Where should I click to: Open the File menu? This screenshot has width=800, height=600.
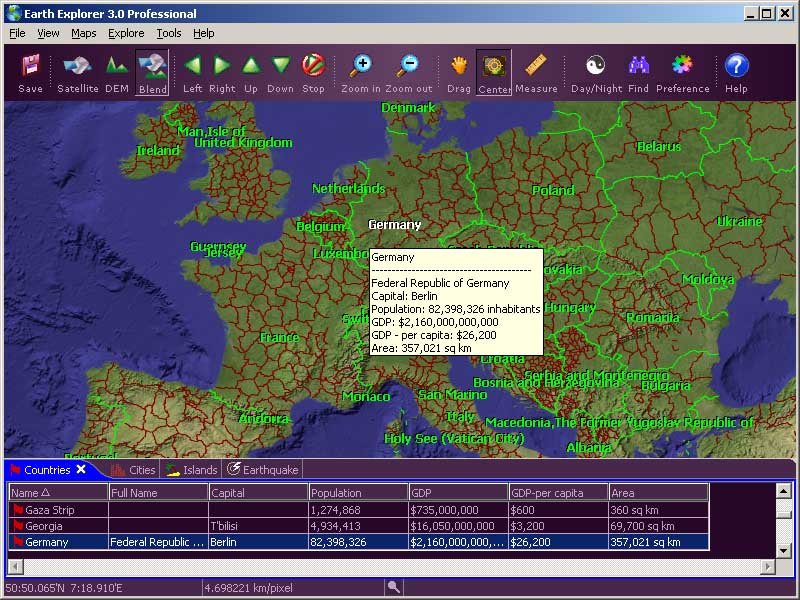pos(17,33)
